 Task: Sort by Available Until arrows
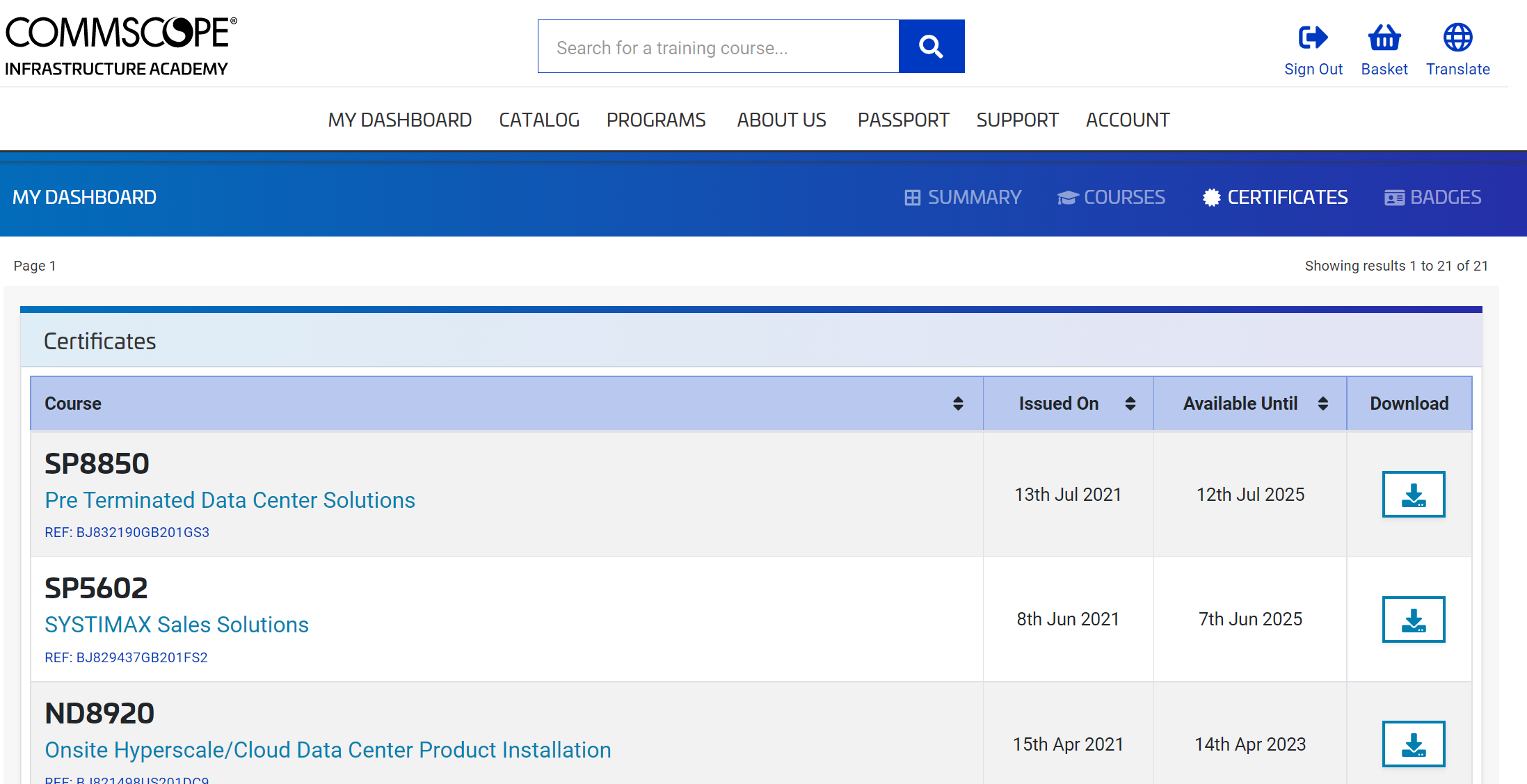[x=1322, y=403]
